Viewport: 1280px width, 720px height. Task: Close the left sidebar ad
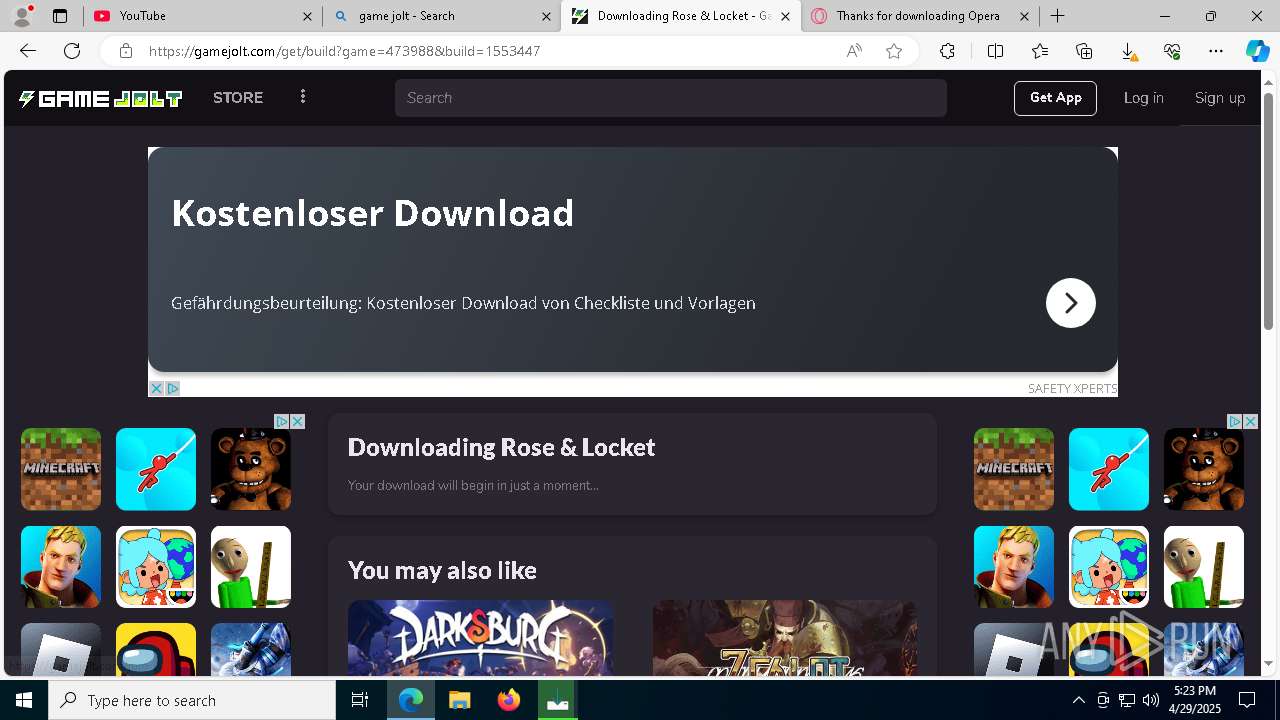(x=298, y=422)
